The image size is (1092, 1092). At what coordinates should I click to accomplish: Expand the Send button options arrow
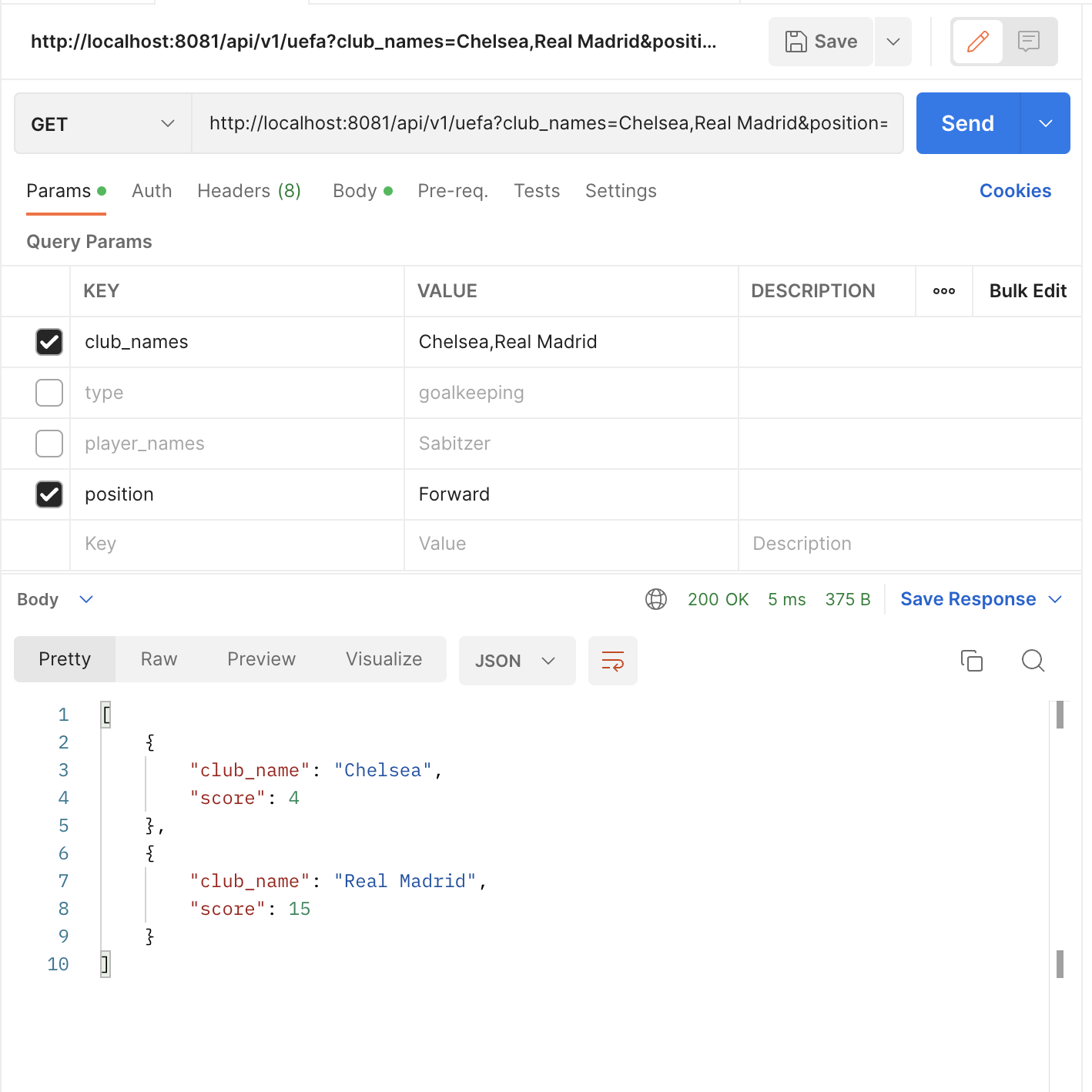coord(1046,123)
